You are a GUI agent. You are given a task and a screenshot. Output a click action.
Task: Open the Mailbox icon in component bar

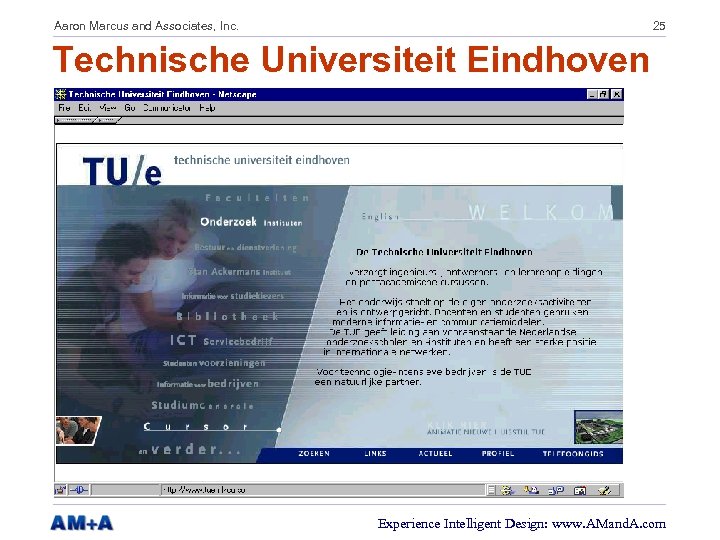531,490
